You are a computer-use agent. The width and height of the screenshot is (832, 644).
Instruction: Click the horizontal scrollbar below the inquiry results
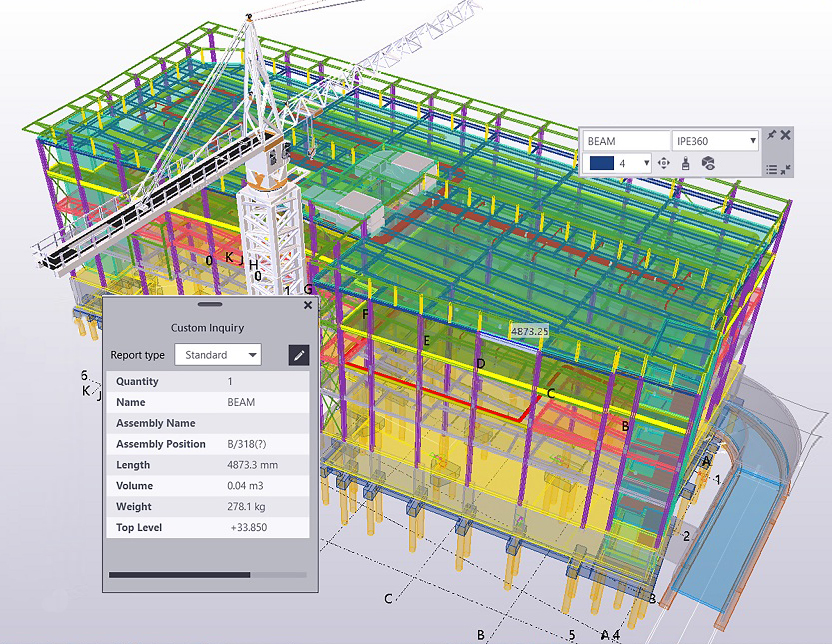(x=180, y=576)
